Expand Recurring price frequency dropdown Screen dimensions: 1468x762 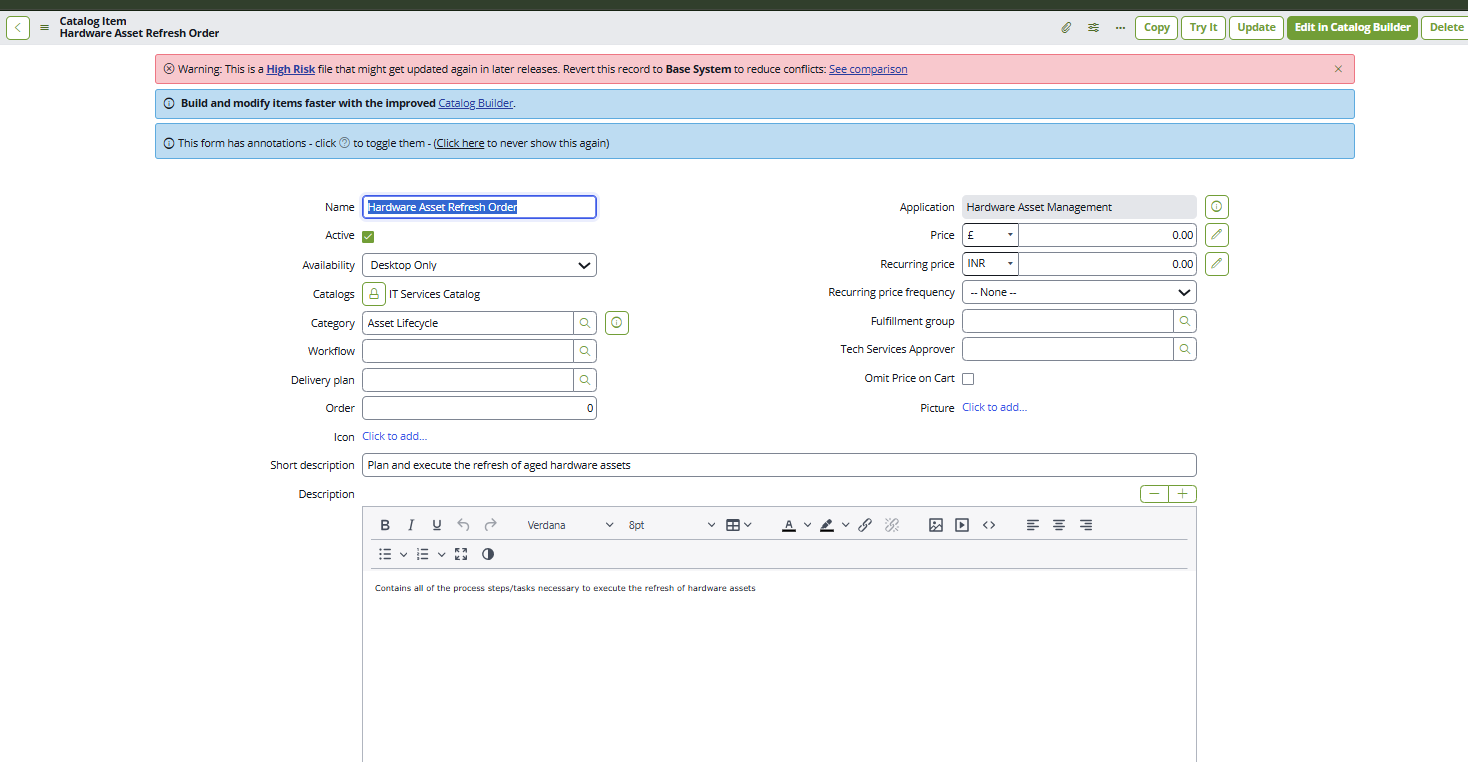click(x=1078, y=293)
